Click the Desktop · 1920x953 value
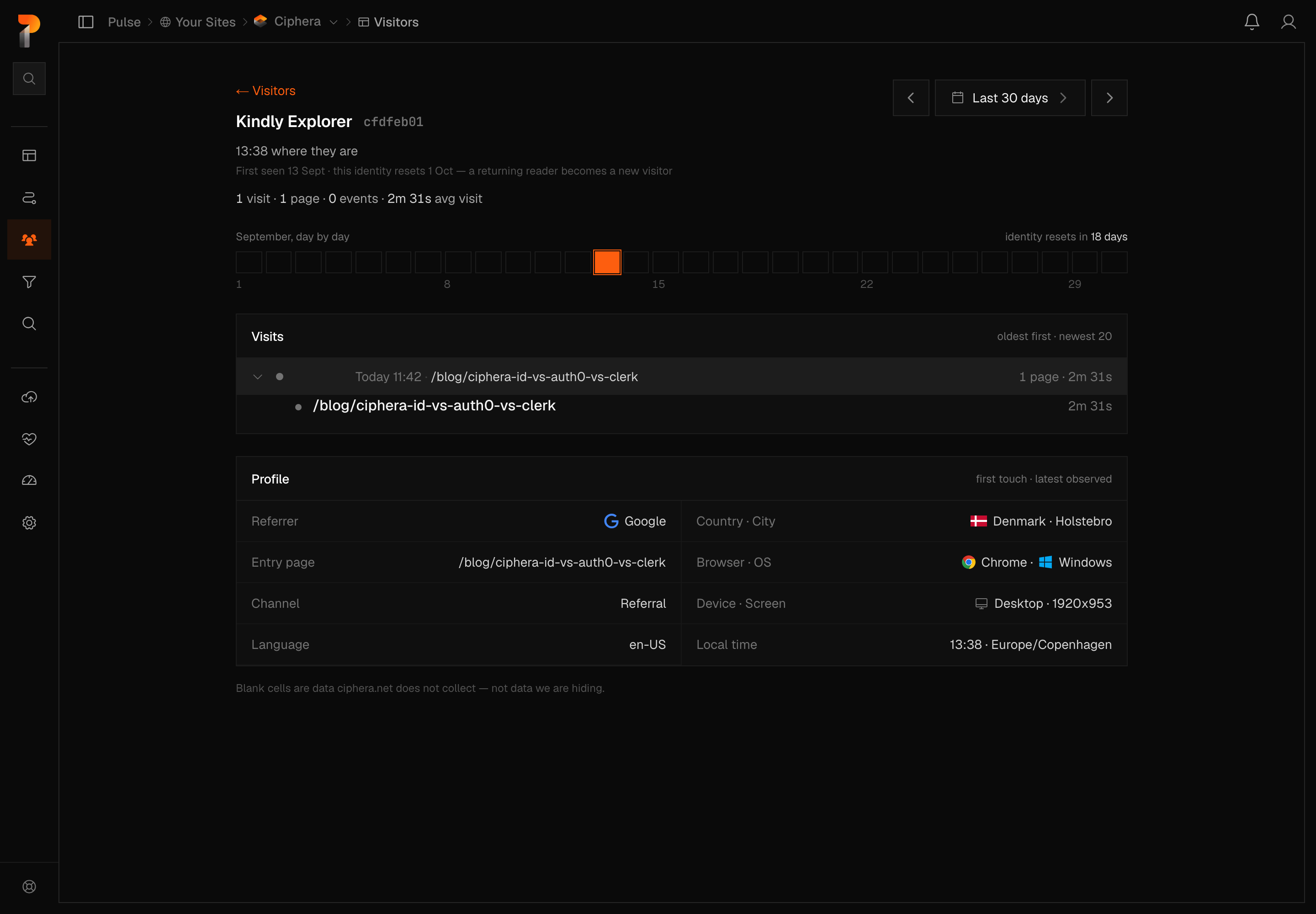 1043,604
